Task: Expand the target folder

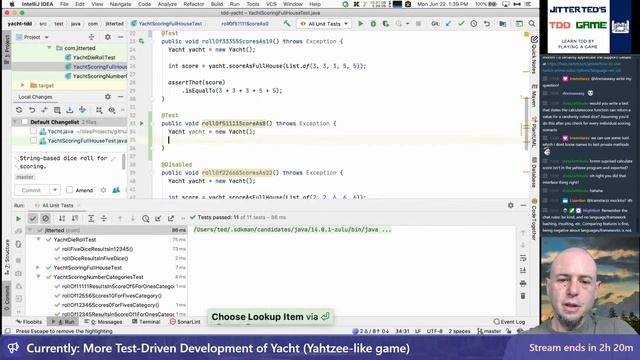Action: click(x=22, y=85)
